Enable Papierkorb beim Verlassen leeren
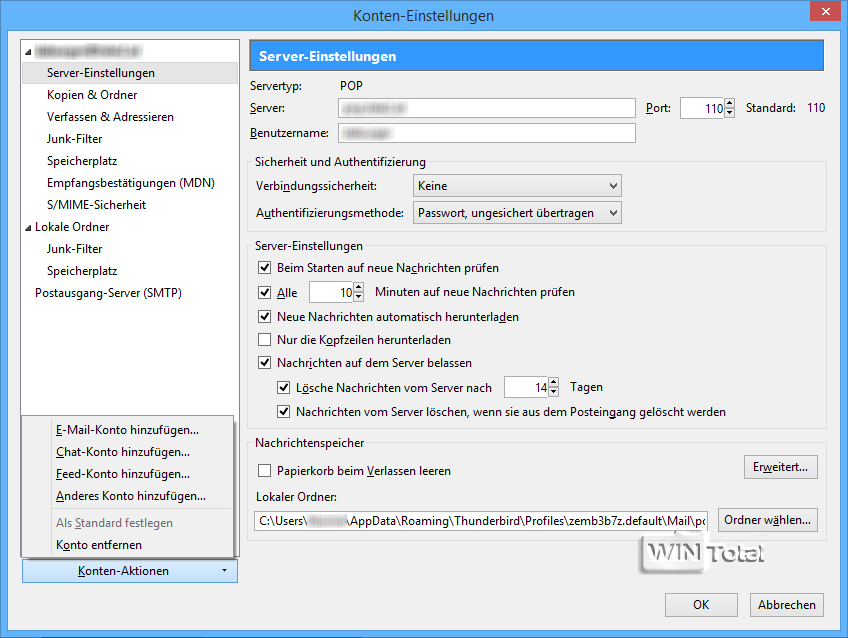The height and width of the screenshot is (638, 848). pyautogui.click(x=264, y=471)
